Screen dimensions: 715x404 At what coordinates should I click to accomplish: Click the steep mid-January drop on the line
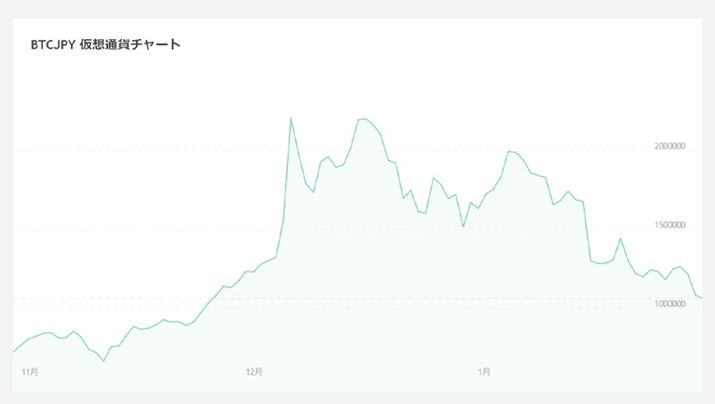coord(587,232)
